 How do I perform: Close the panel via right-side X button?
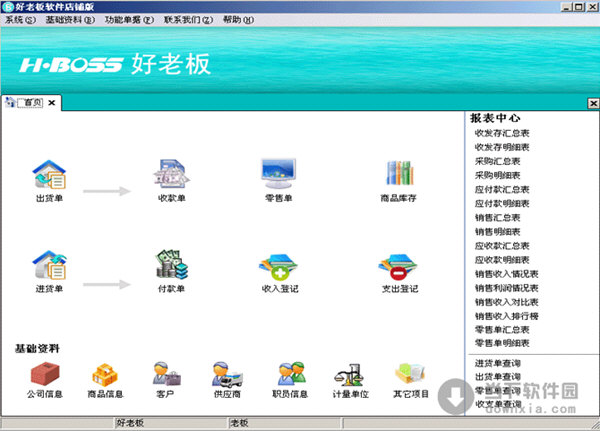[x=593, y=103]
